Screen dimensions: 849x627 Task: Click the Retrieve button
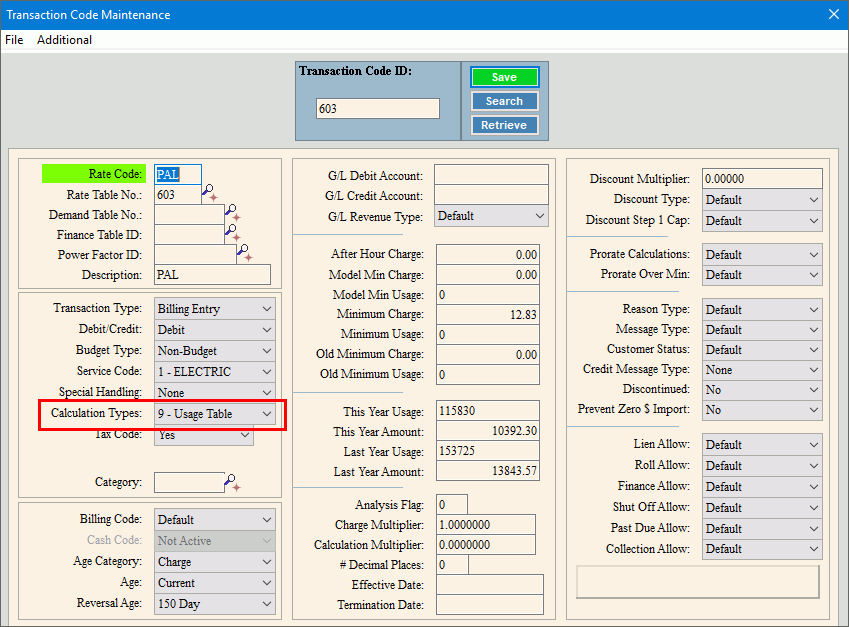pyautogui.click(x=505, y=125)
